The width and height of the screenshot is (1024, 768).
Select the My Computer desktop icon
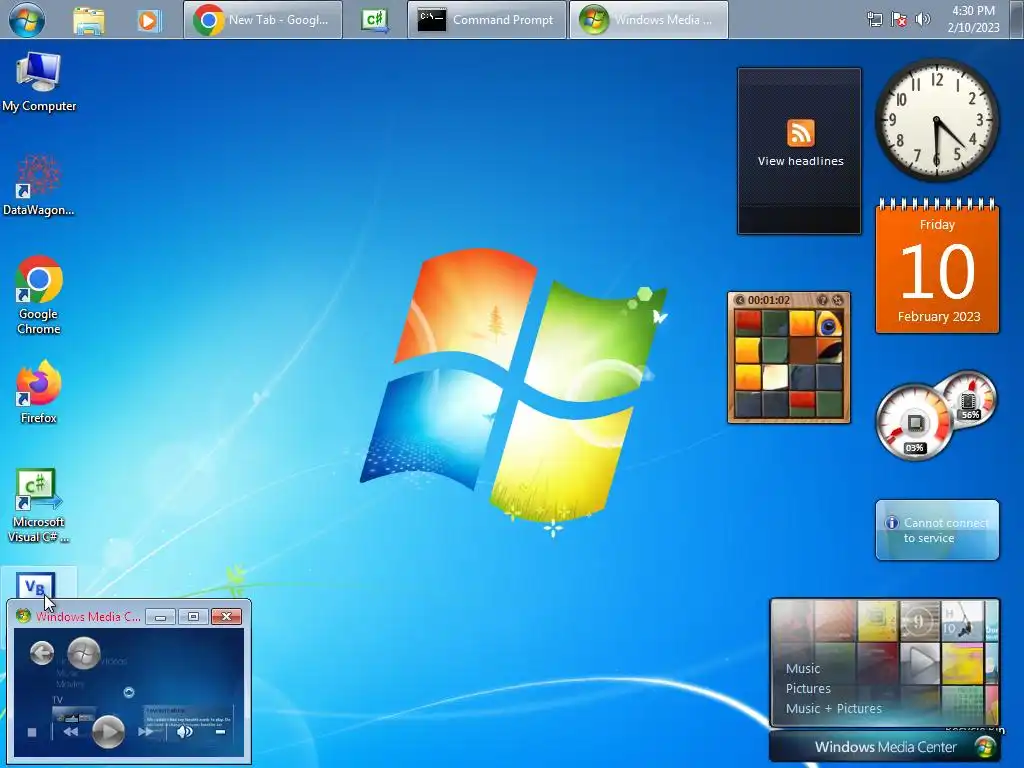(39, 82)
